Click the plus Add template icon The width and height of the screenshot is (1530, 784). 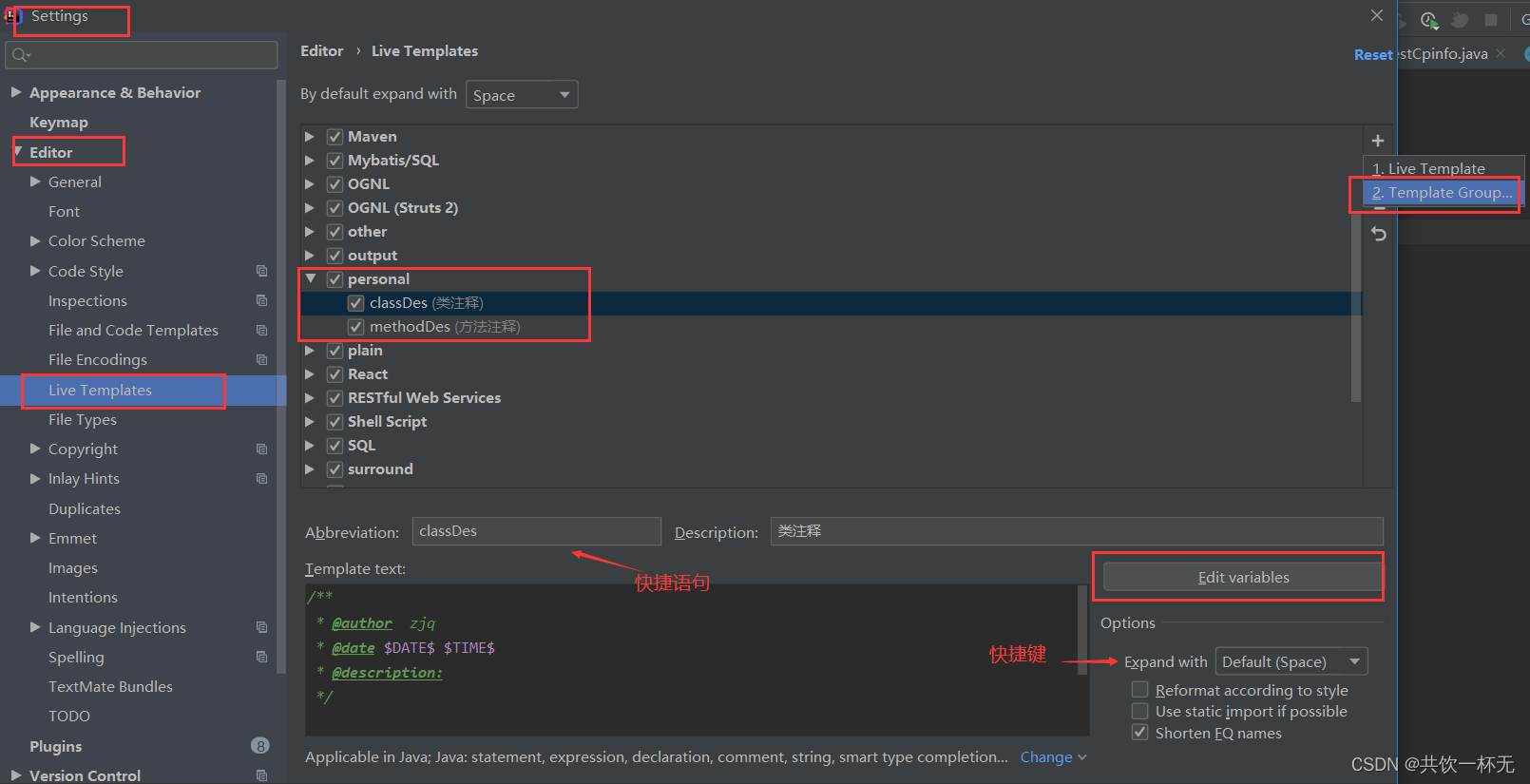[x=1378, y=141]
